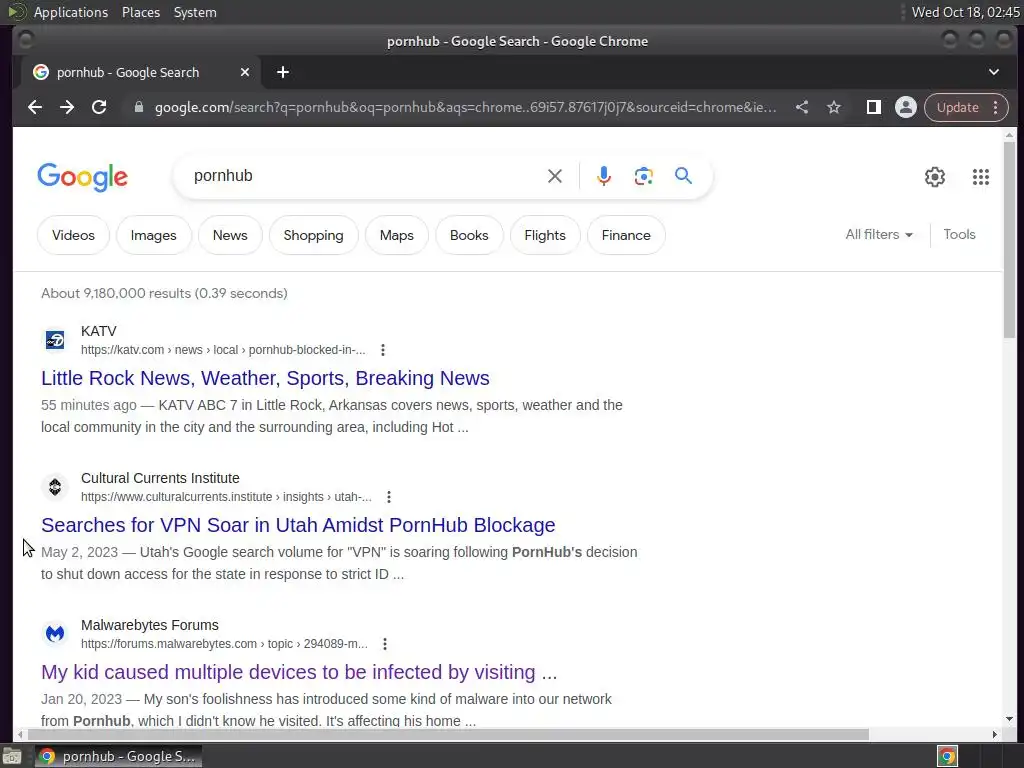Search by image with Google Lens icon
This screenshot has width=1024, height=768.
(x=643, y=176)
